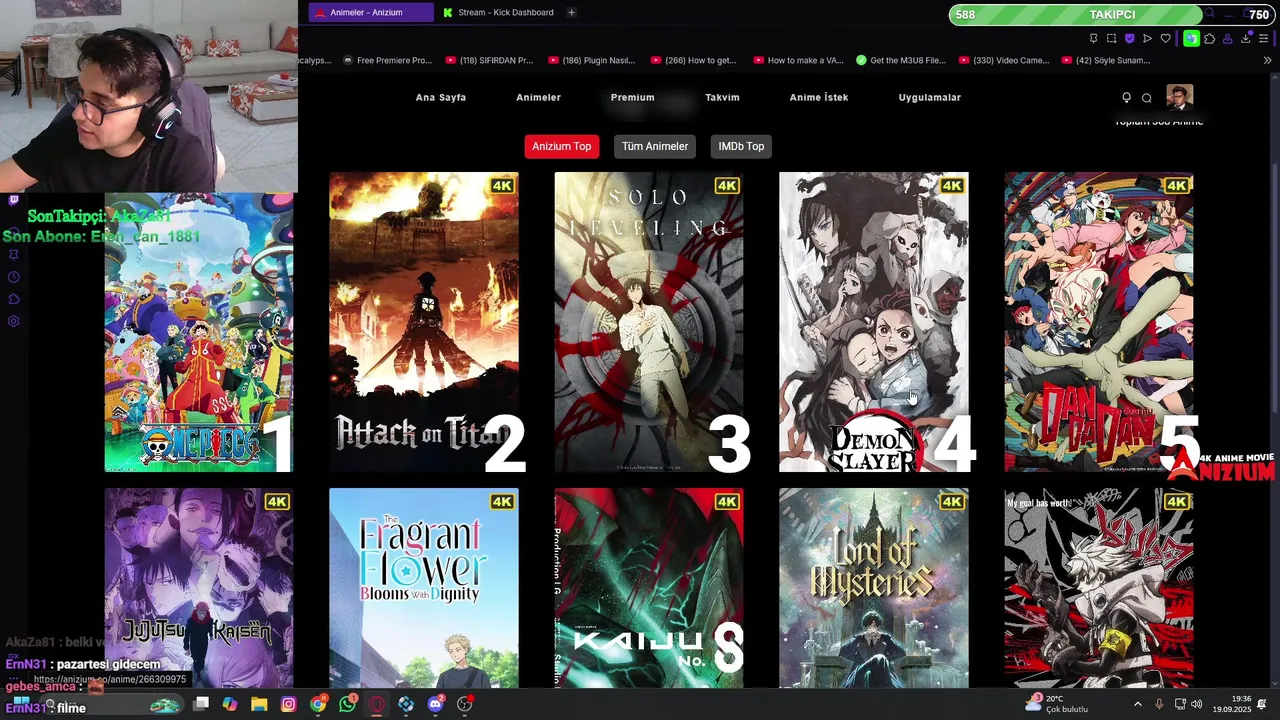This screenshot has height=720, width=1280.
Task: Open the green translate extension icon
Action: (x=1191, y=38)
